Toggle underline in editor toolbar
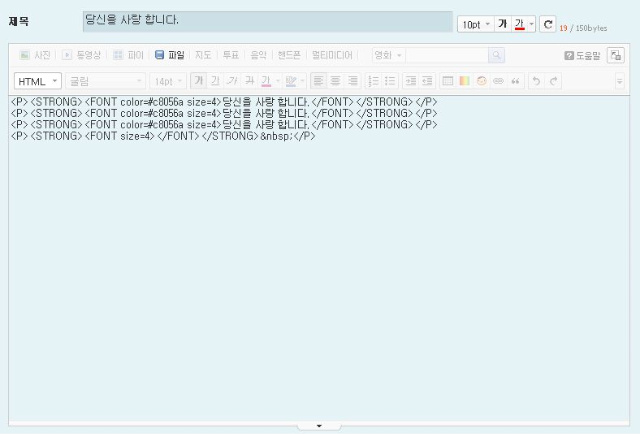 point(215,81)
